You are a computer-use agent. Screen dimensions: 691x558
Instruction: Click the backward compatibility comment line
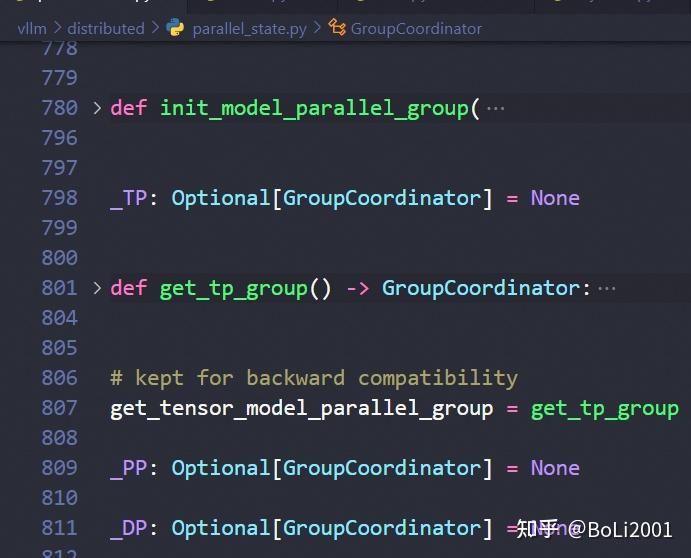tap(314, 379)
